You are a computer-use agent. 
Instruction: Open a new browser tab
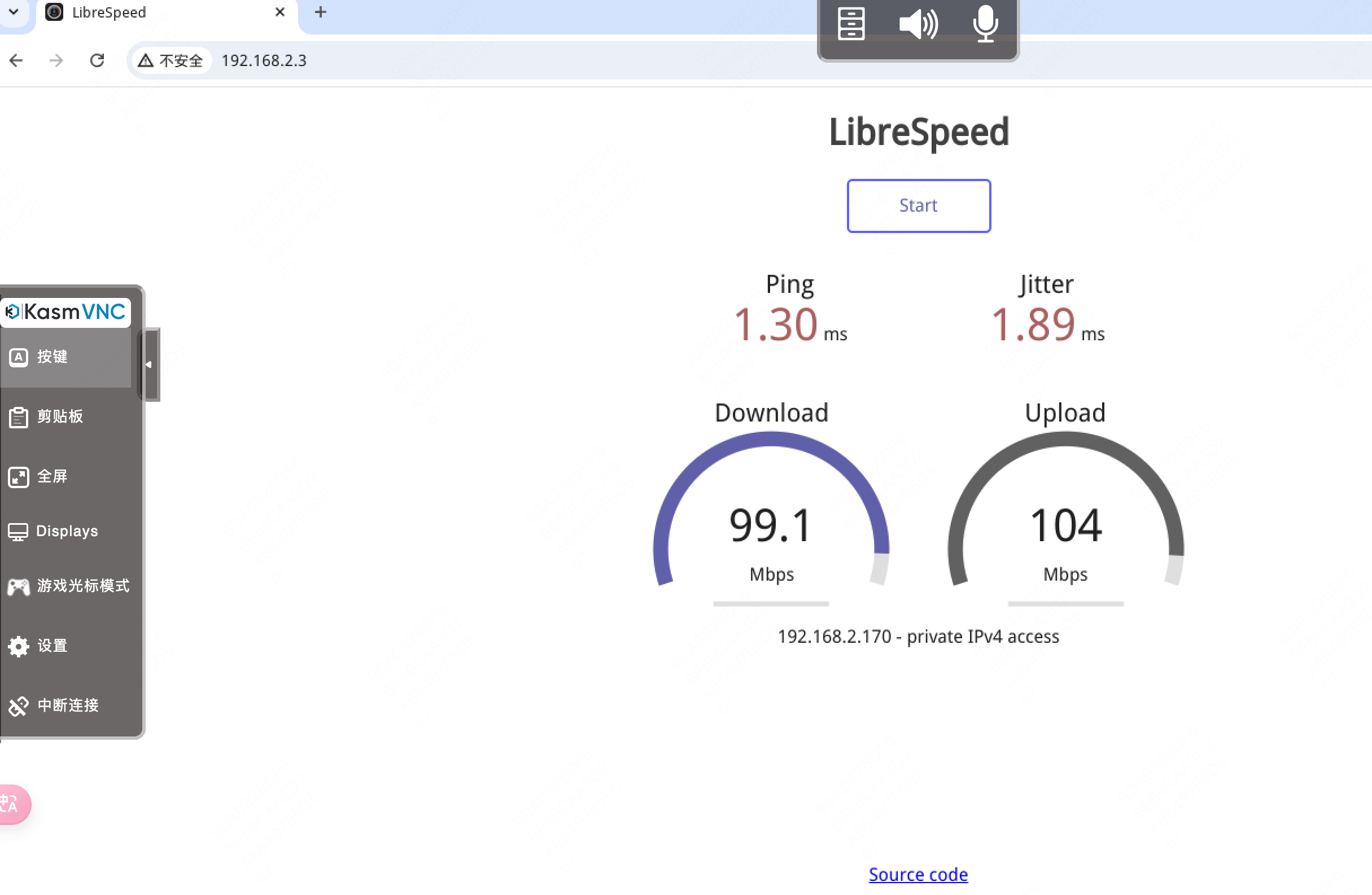click(x=321, y=12)
